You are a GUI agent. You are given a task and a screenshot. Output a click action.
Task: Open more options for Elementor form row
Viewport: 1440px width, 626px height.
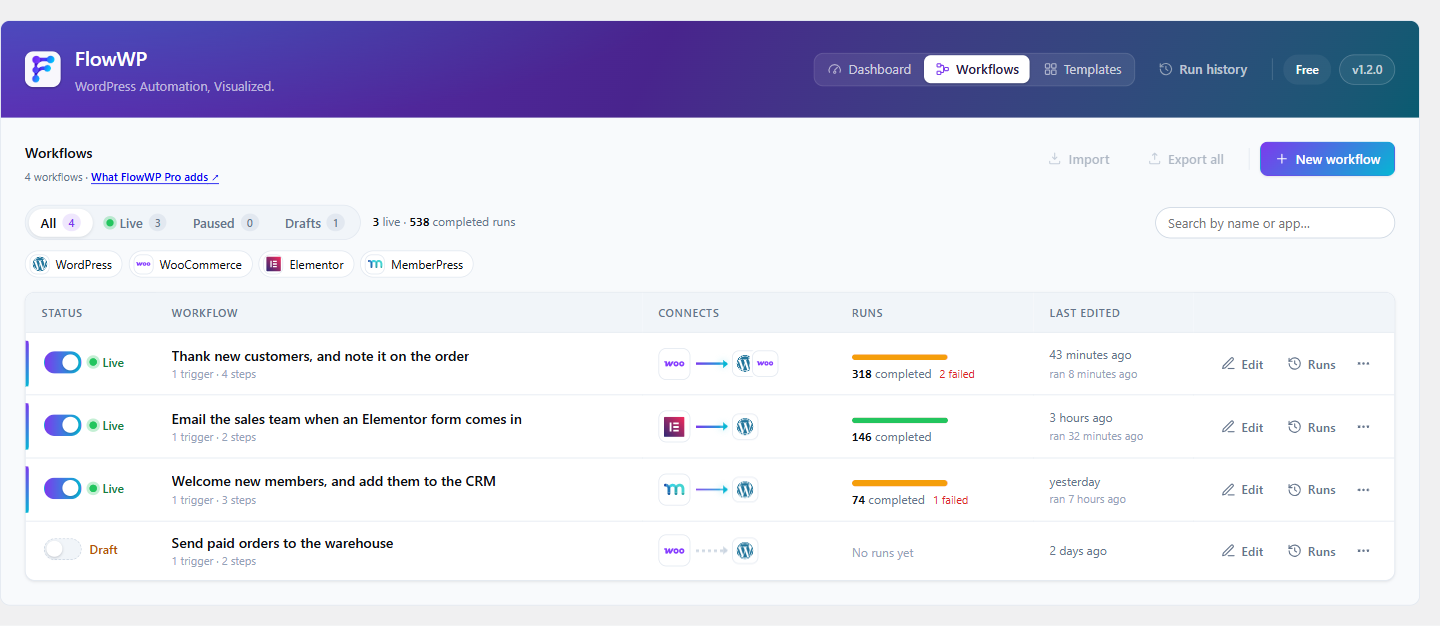coord(1363,427)
